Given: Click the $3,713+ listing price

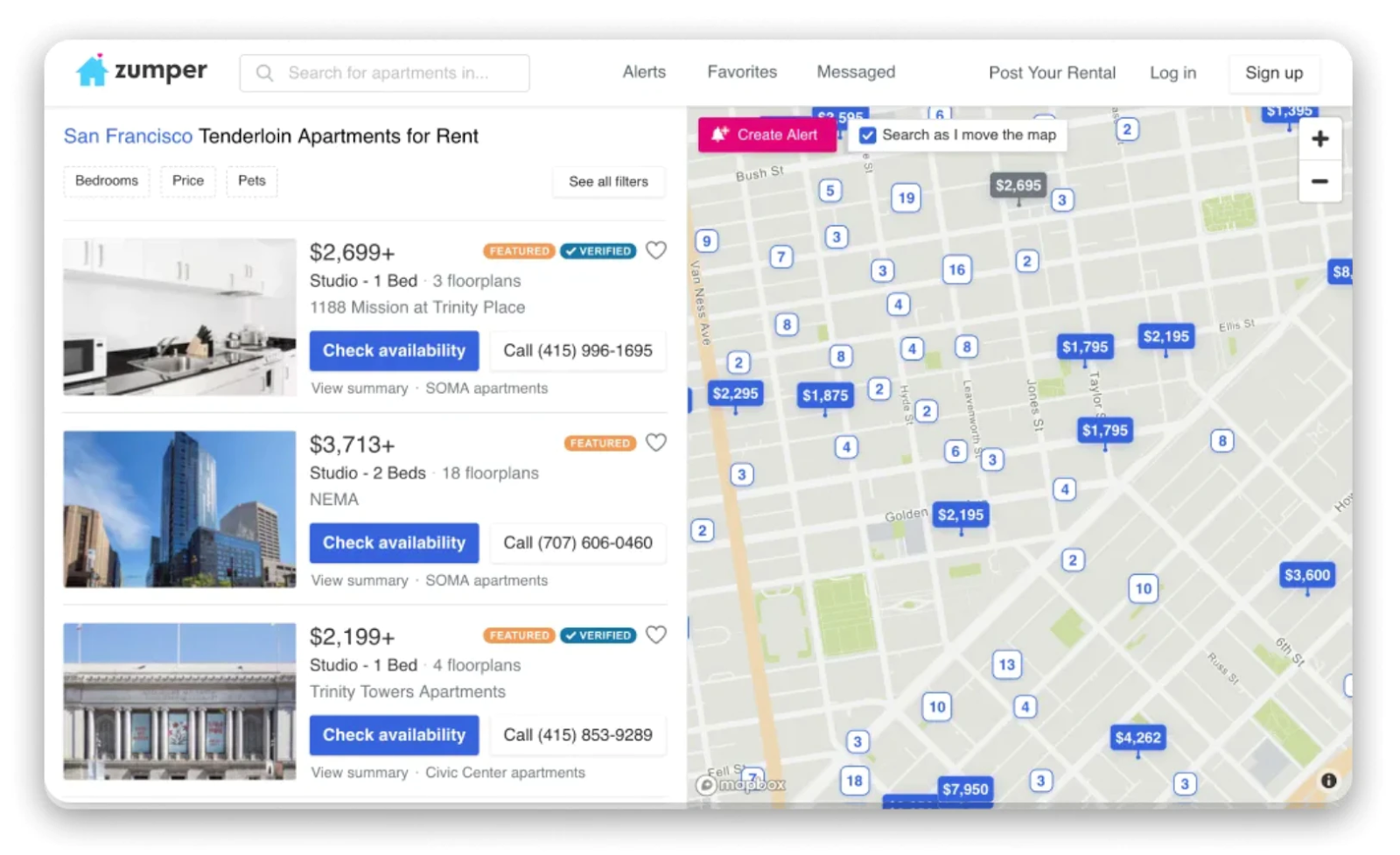Looking at the screenshot, I should (x=353, y=445).
